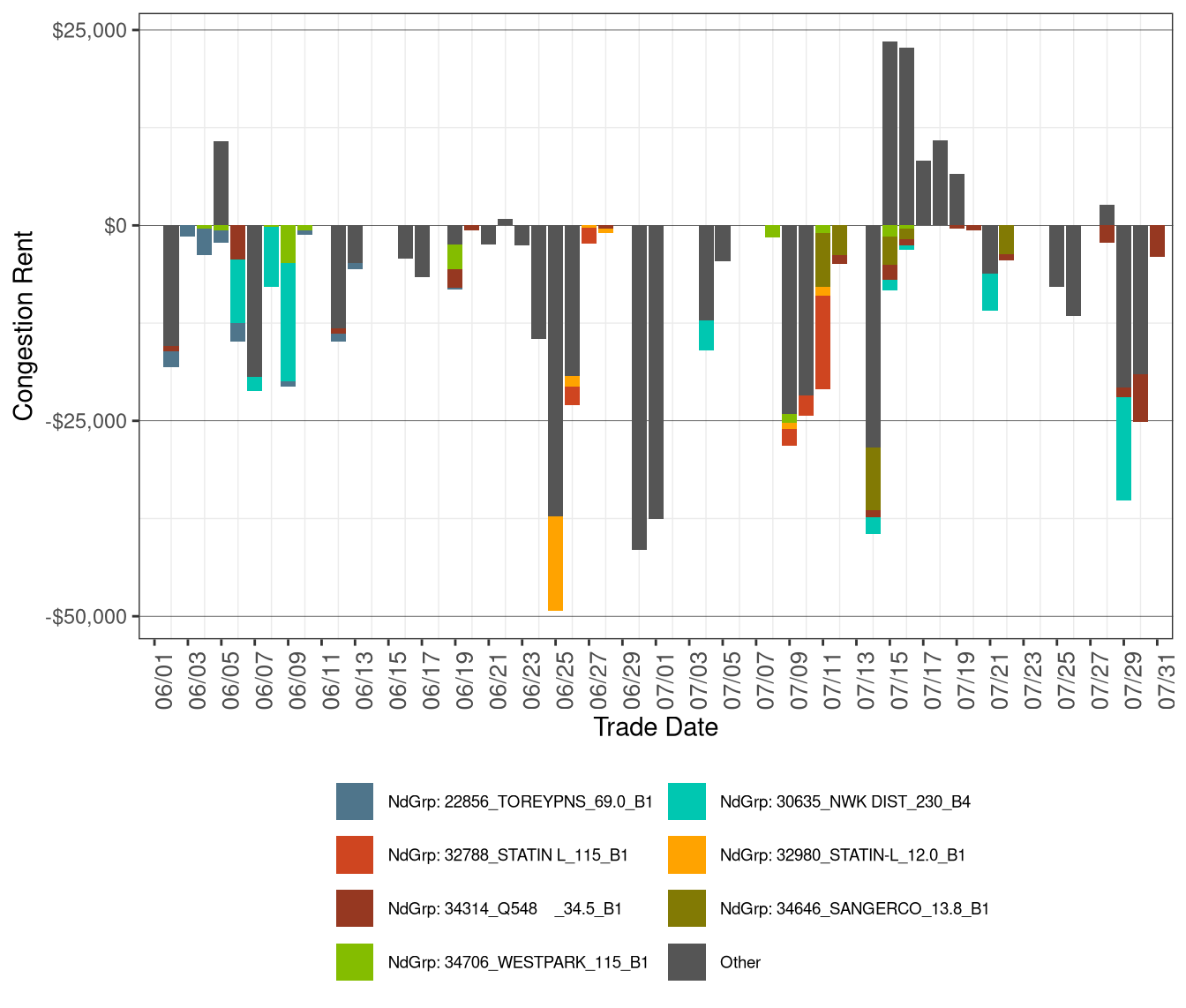Click the TOREYPNS_69.0 legend color swatch

click(x=355, y=801)
